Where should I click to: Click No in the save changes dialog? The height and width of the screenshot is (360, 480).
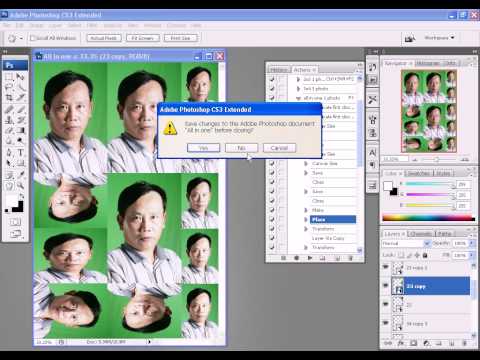pyautogui.click(x=241, y=148)
